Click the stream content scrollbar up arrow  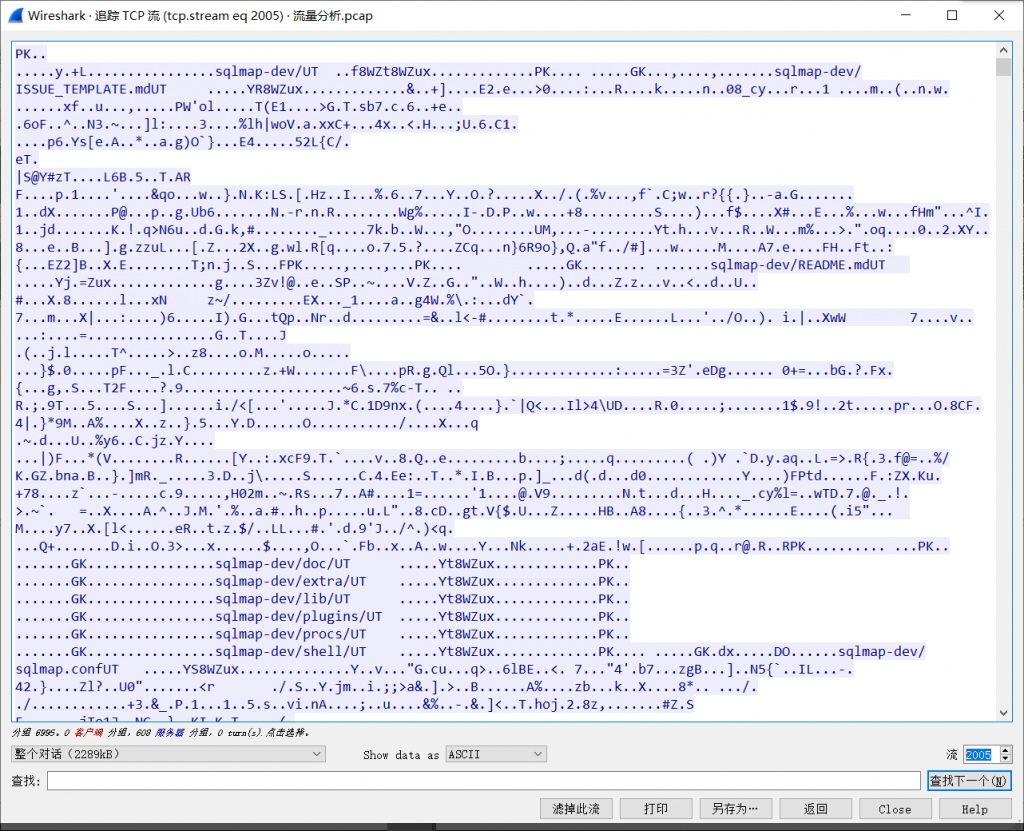pyautogui.click(x=1004, y=50)
